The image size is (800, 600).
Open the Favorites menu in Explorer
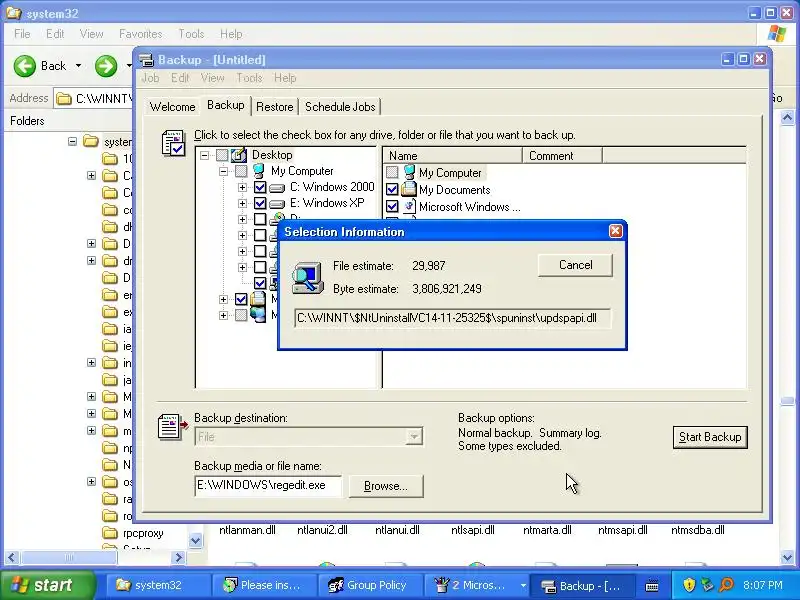tap(140, 34)
